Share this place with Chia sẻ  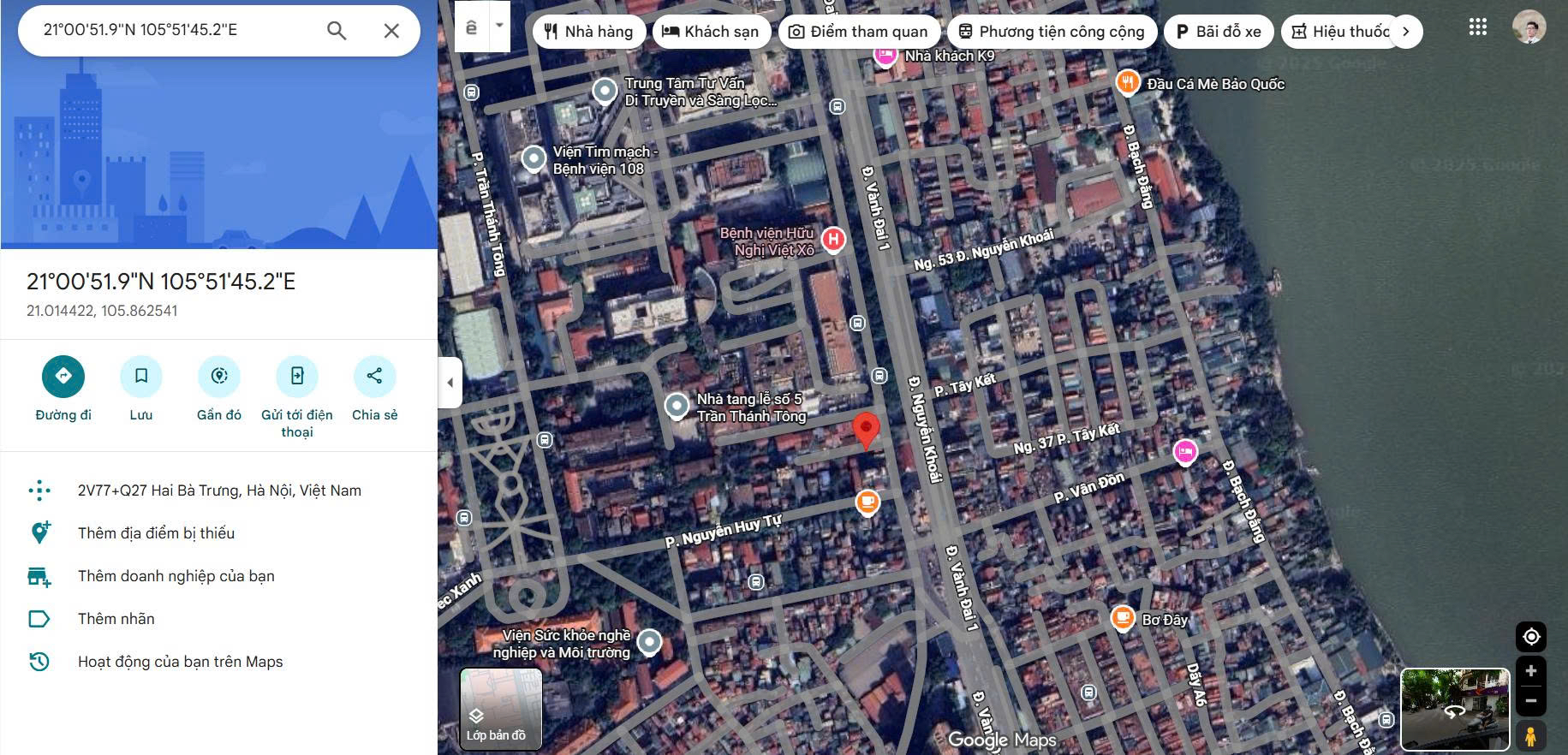tap(374, 376)
